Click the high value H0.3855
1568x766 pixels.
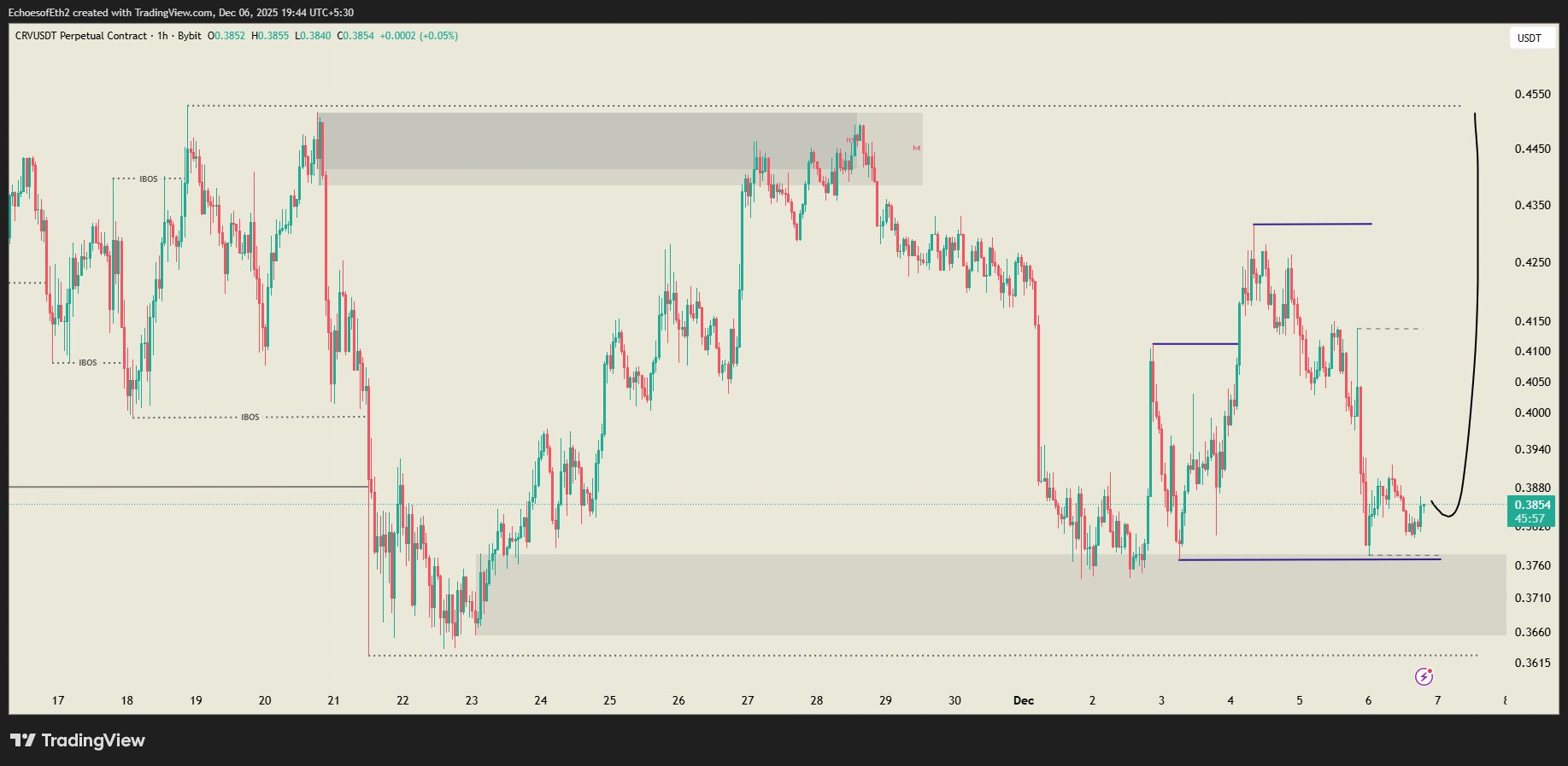click(x=270, y=36)
